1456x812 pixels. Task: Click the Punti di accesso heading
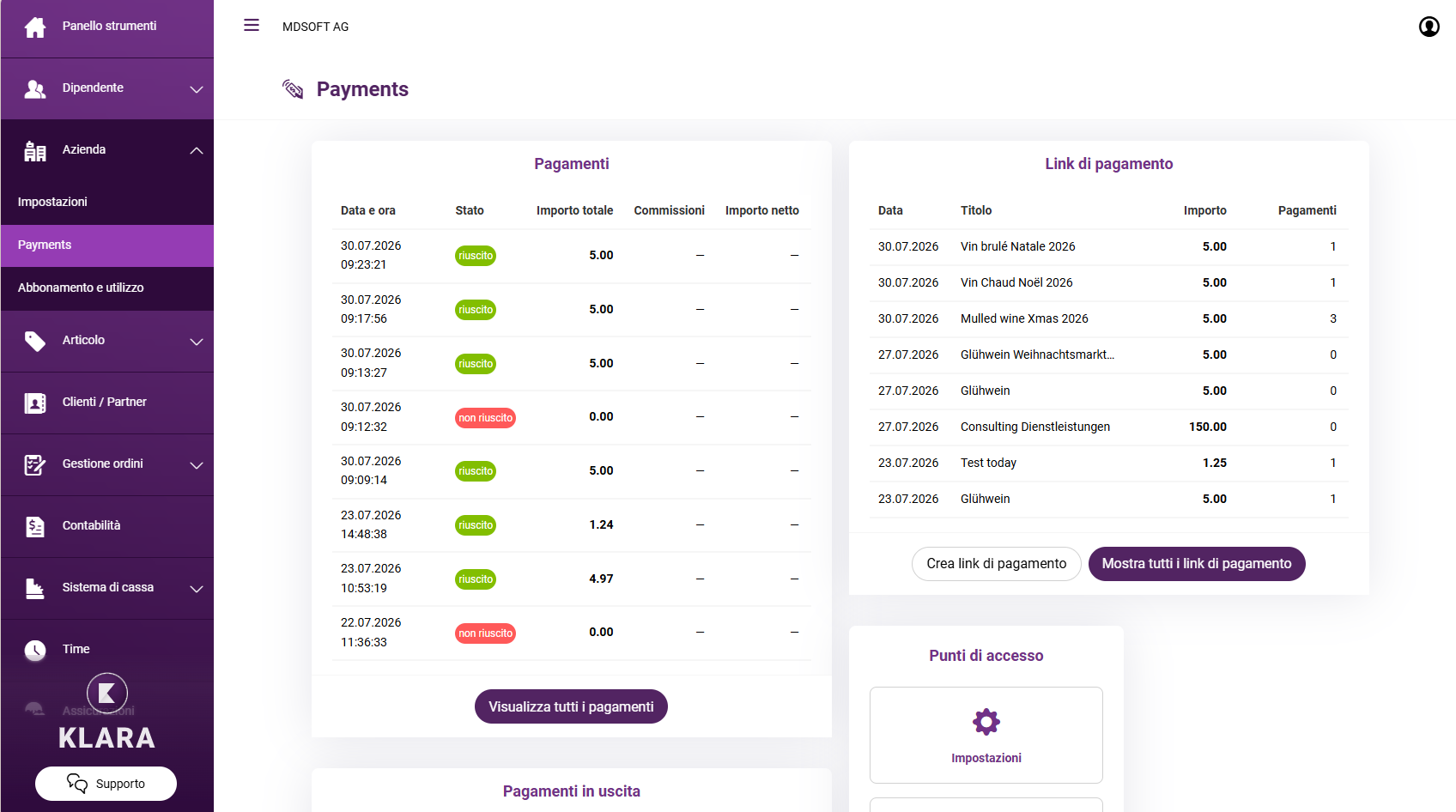point(986,656)
